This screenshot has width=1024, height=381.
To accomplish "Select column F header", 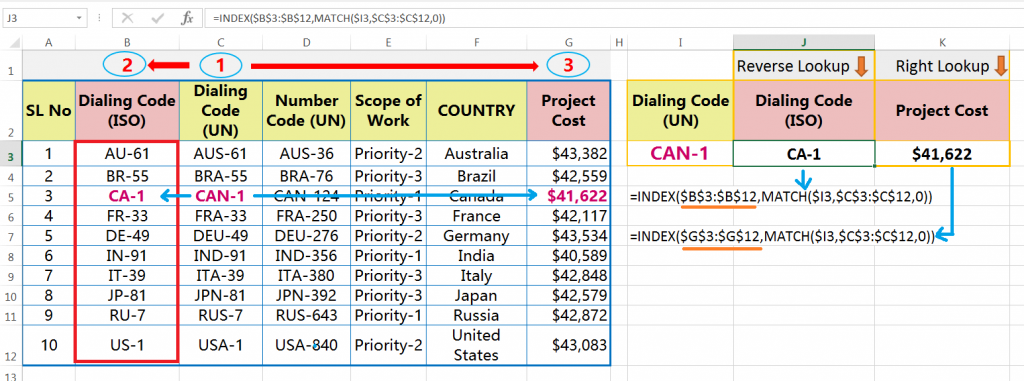I will (x=477, y=42).
